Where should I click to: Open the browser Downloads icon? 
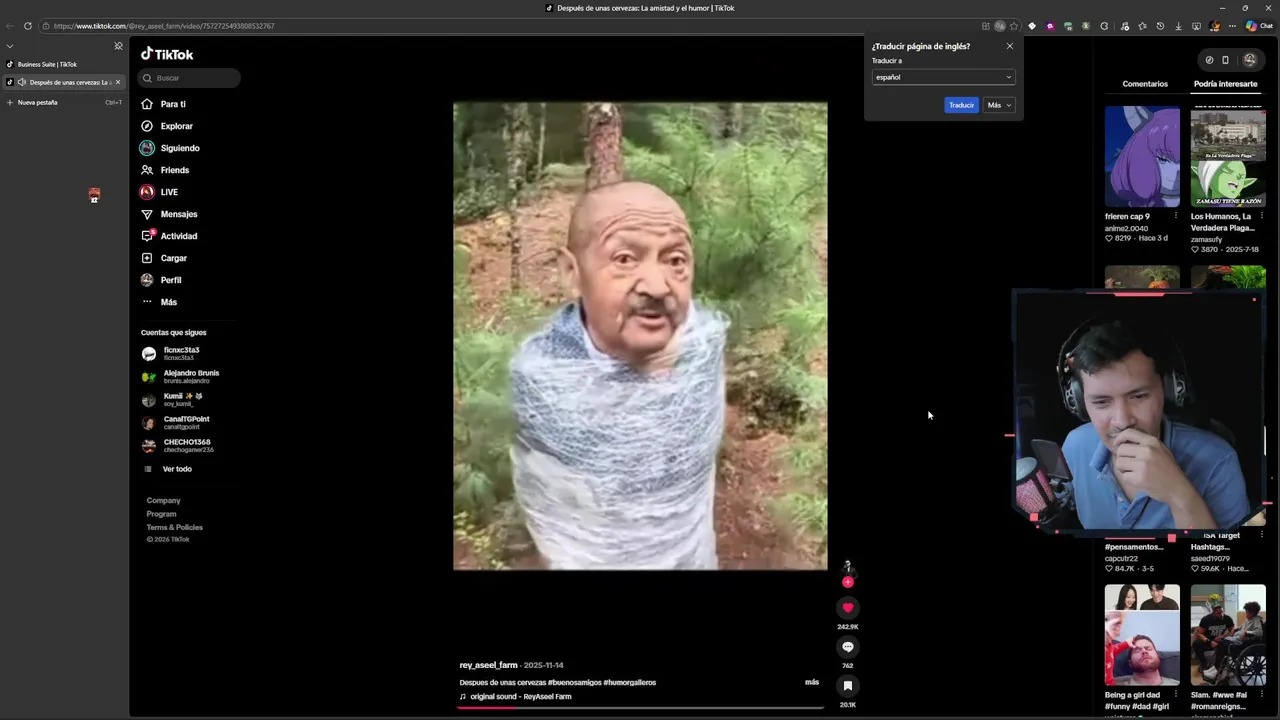(1179, 26)
